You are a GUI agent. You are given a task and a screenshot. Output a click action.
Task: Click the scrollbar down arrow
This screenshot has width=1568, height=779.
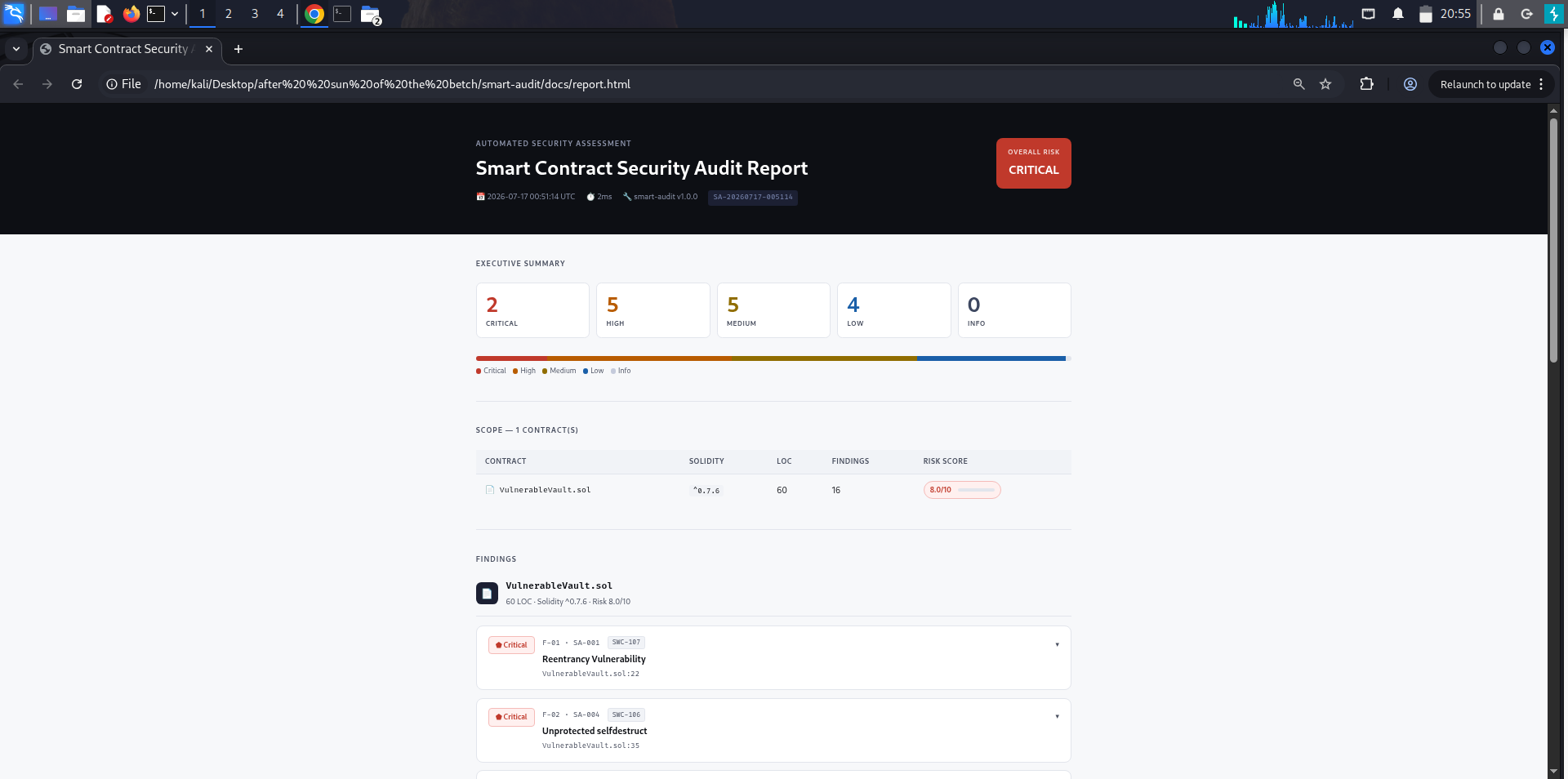click(x=1553, y=771)
